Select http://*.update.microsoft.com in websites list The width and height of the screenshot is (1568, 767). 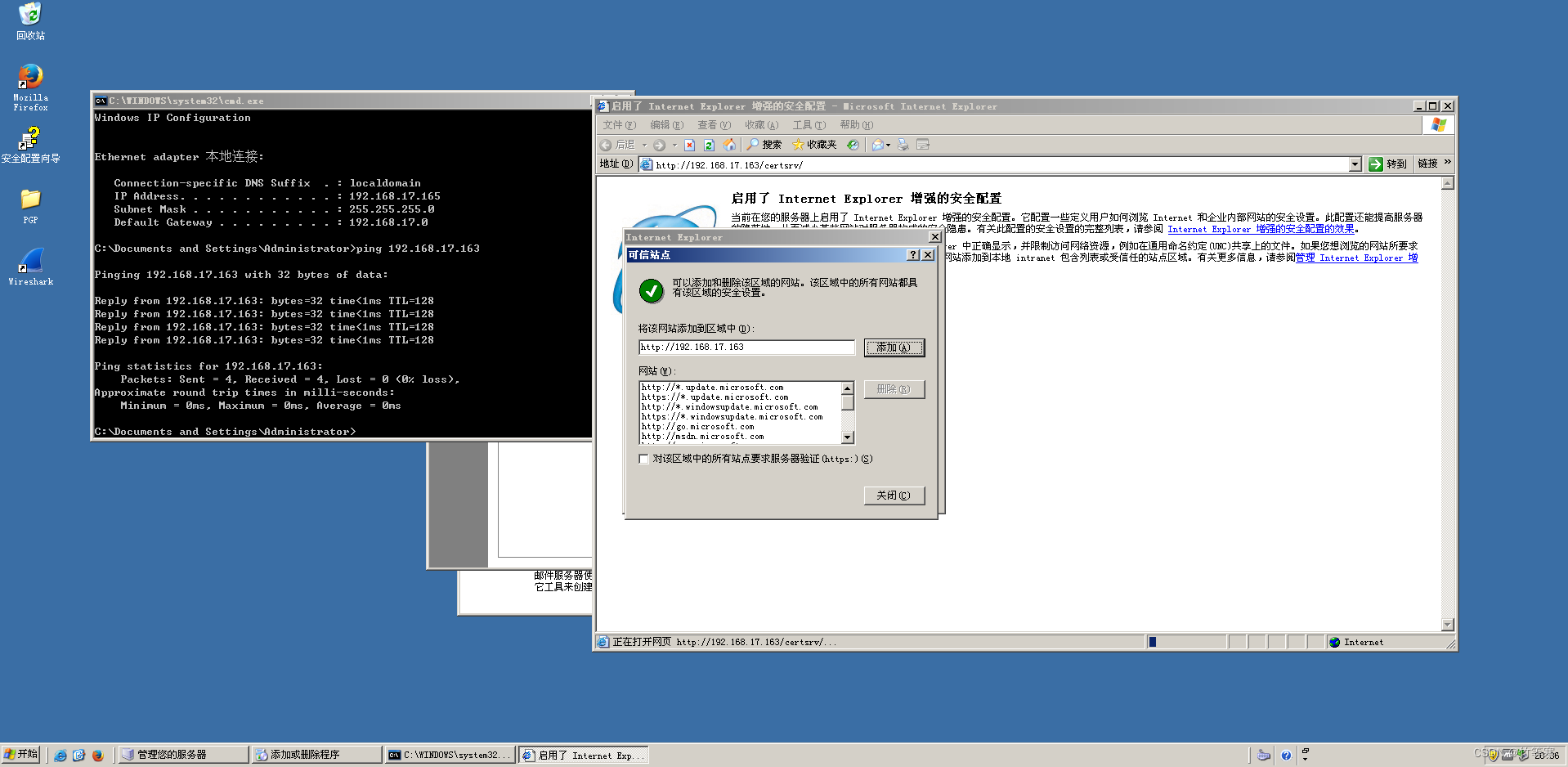pyautogui.click(x=712, y=388)
